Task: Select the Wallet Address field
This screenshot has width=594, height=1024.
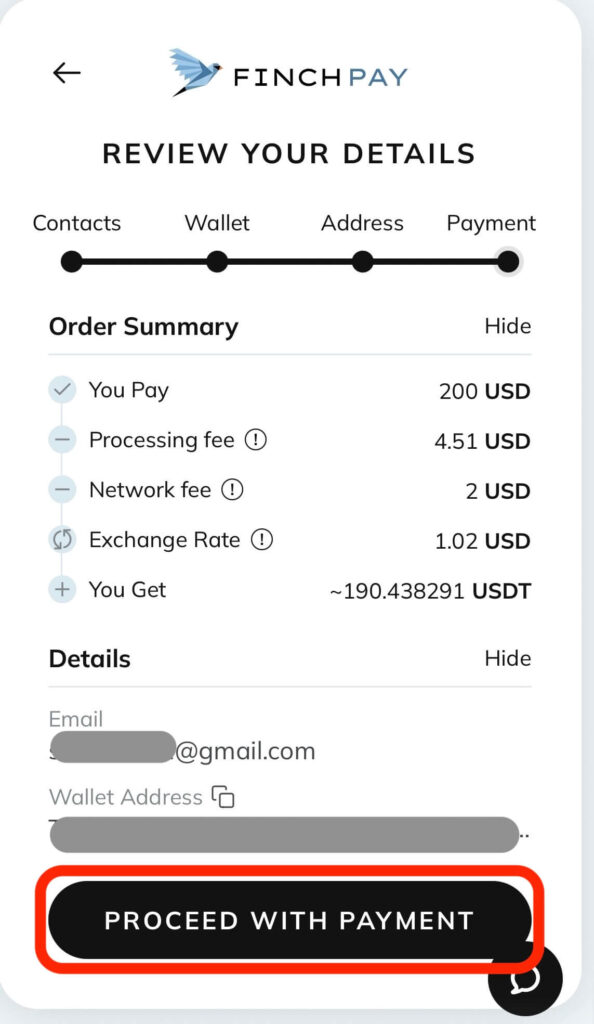Action: click(290, 834)
